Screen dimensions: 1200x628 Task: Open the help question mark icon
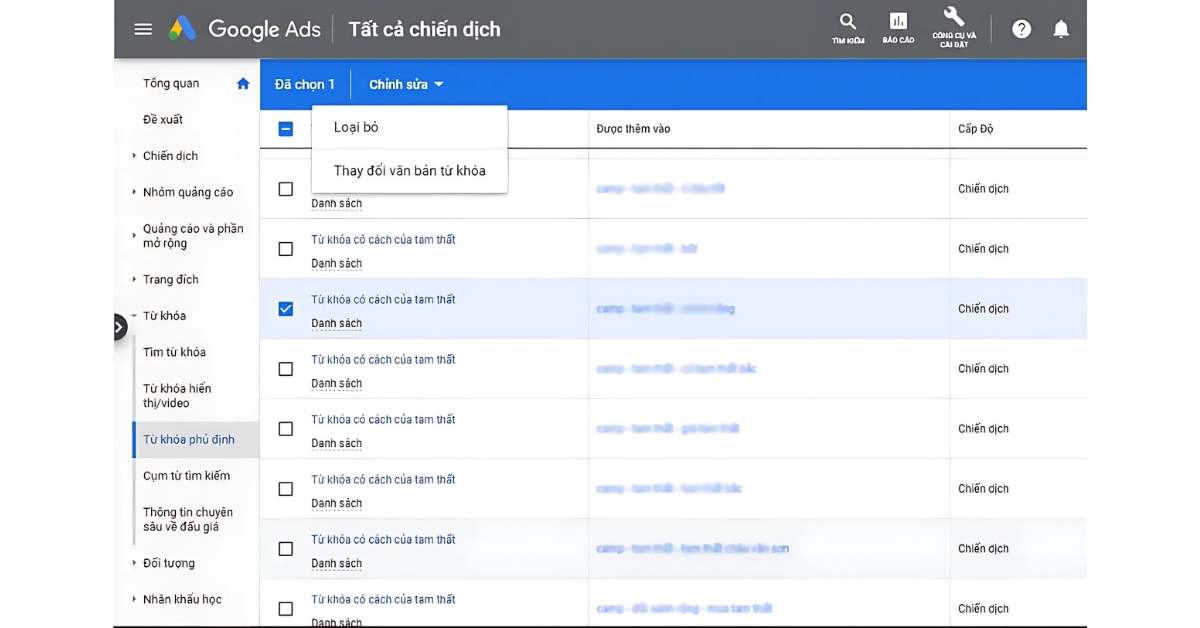pyautogui.click(x=1021, y=29)
